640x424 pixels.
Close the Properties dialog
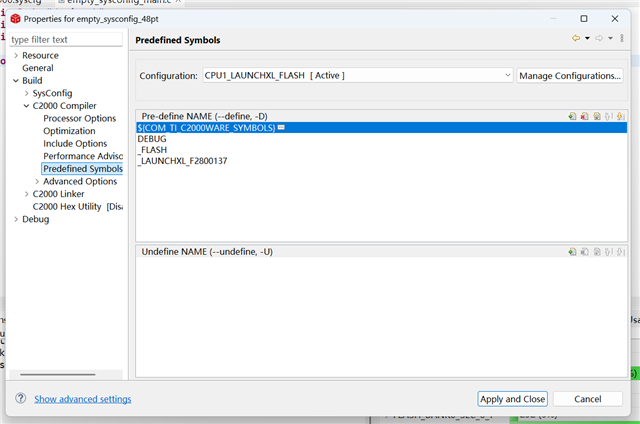tap(615, 19)
